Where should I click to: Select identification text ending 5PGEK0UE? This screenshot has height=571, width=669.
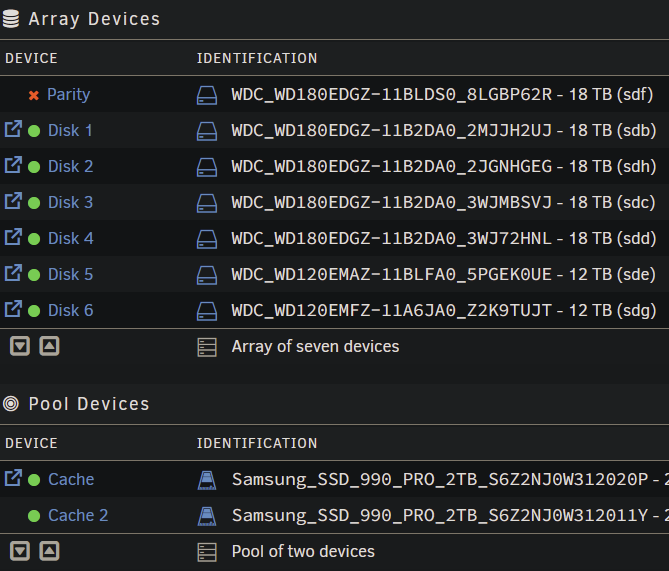coord(392,274)
